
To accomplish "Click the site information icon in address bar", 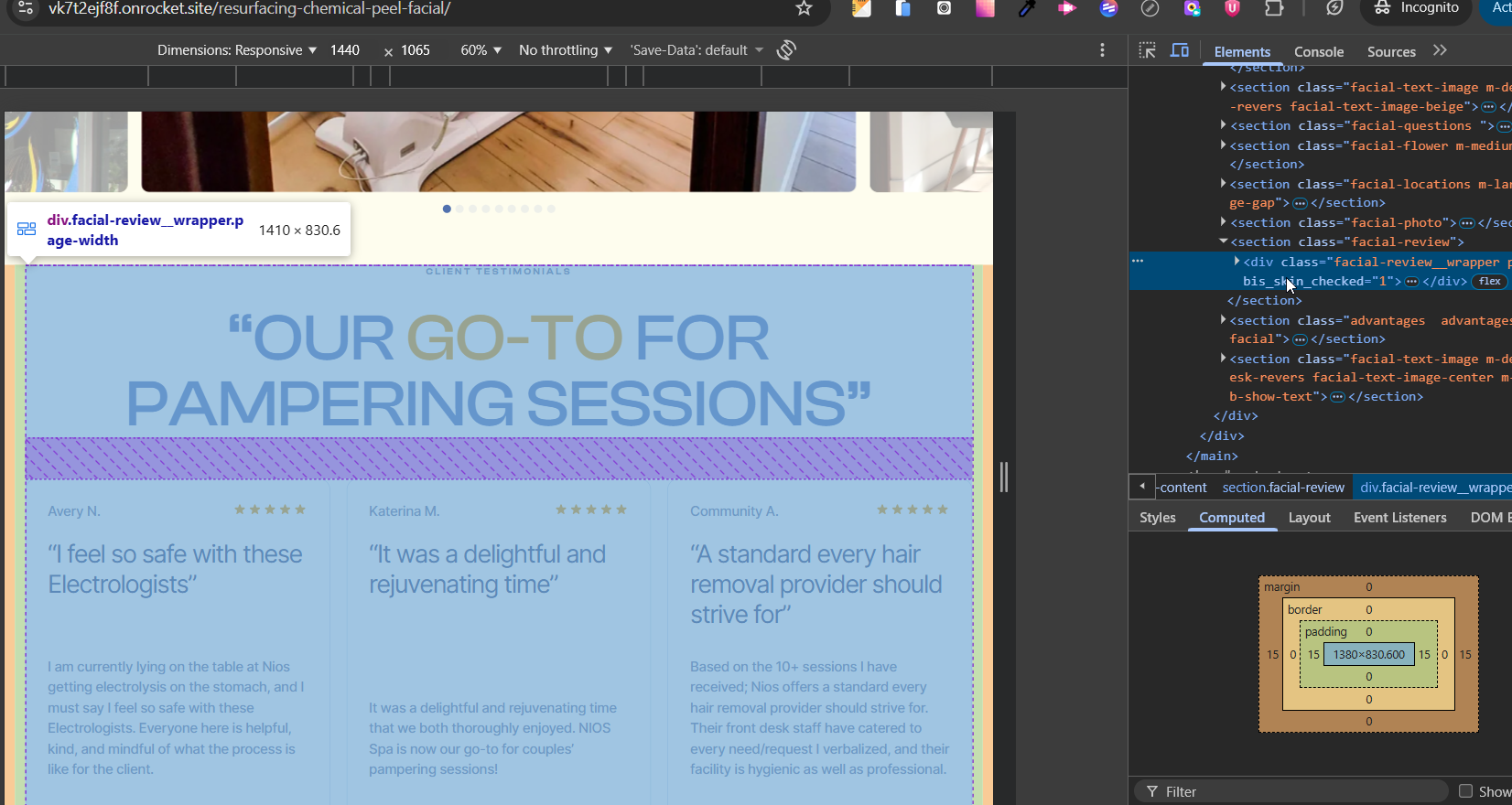I will 26,8.
